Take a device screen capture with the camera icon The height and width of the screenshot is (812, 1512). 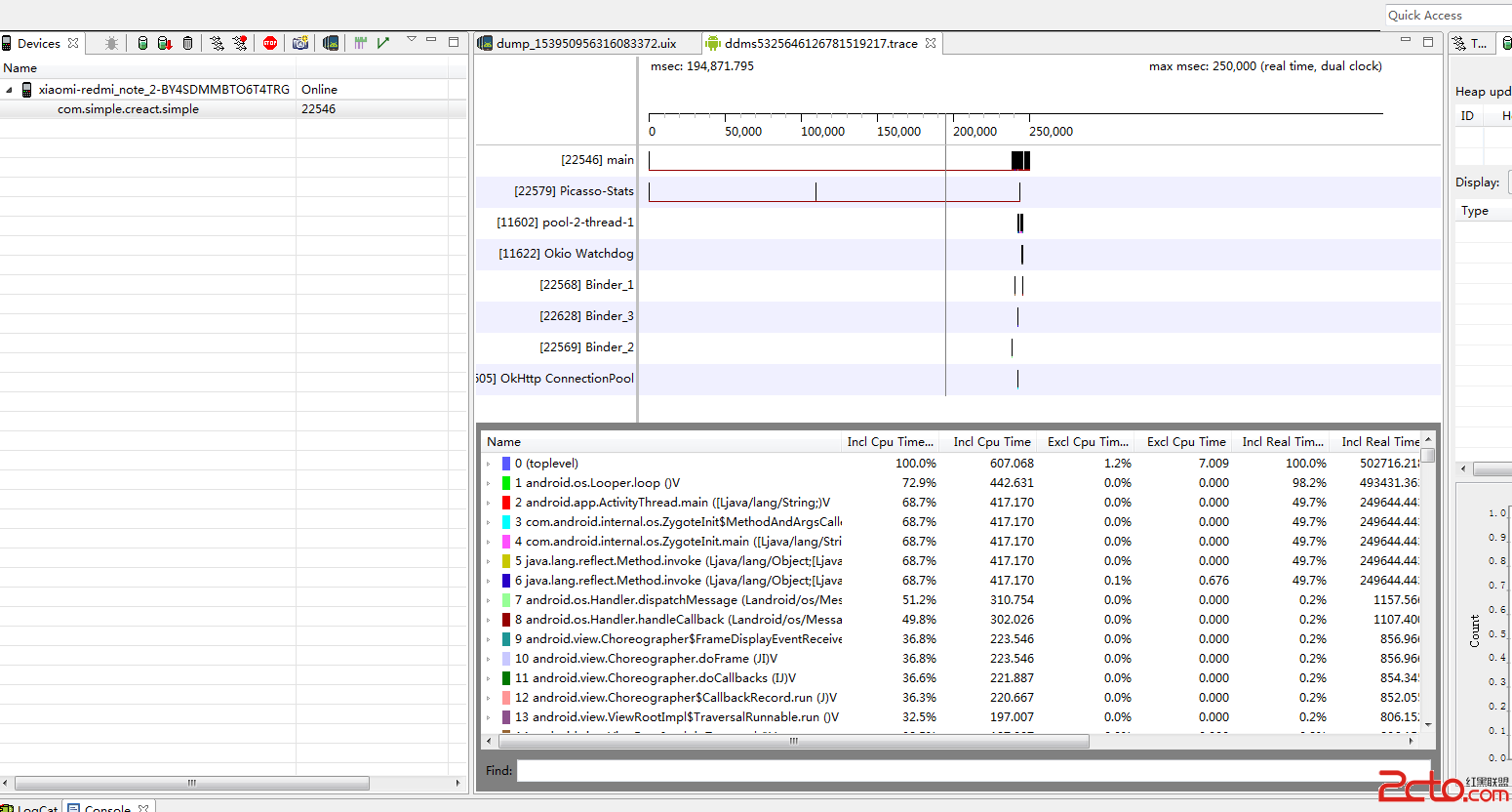click(300, 43)
